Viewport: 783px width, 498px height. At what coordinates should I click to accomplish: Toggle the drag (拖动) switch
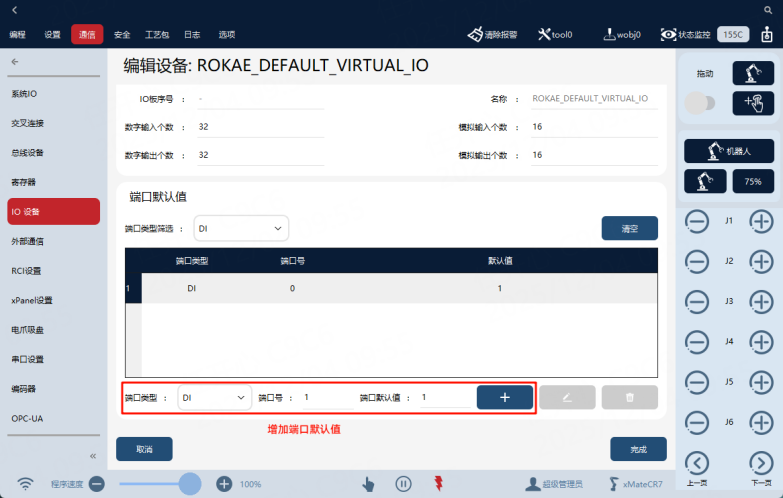tap(700, 103)
